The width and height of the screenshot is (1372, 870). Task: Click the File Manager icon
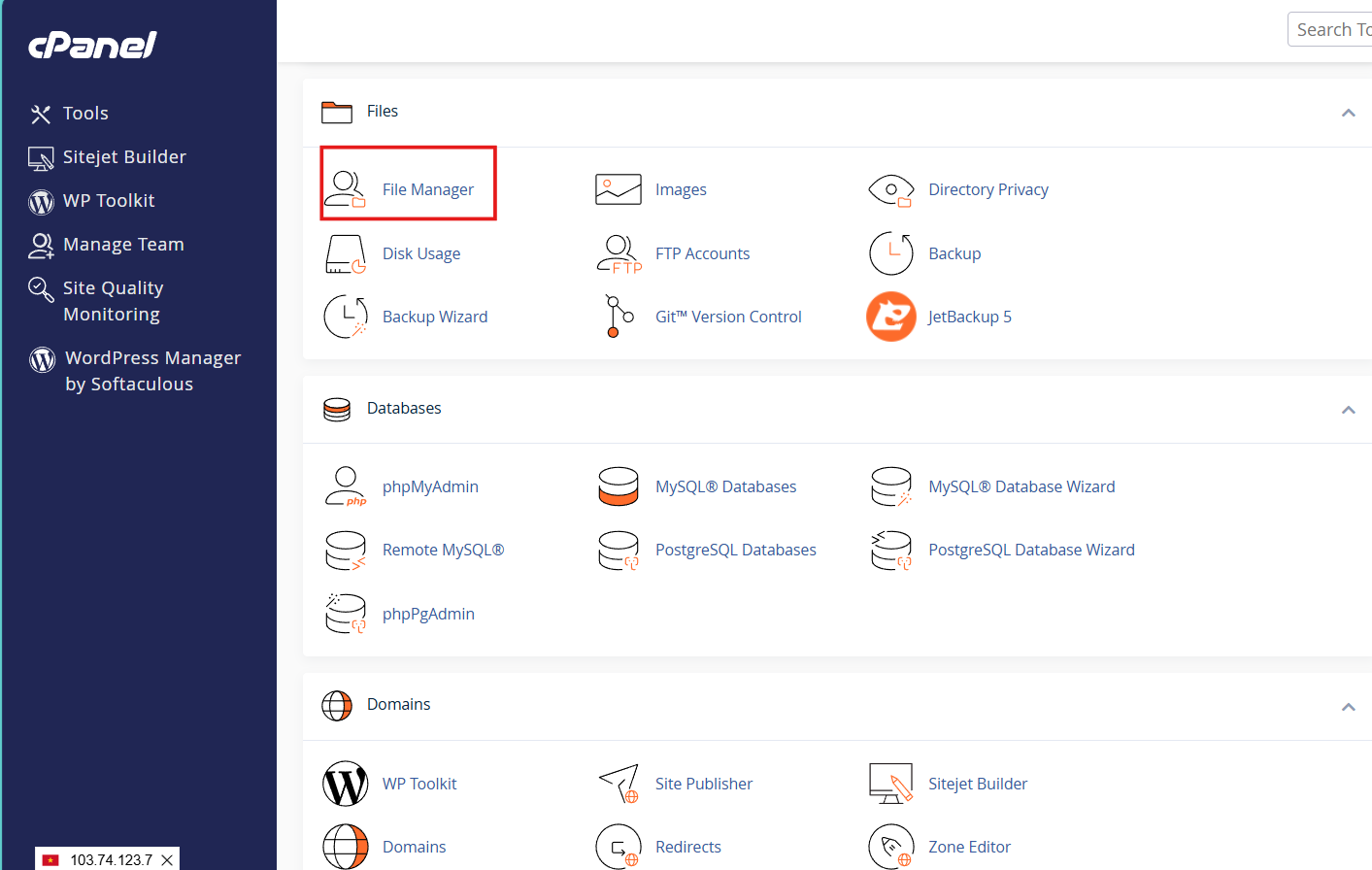tap(345, 189)
